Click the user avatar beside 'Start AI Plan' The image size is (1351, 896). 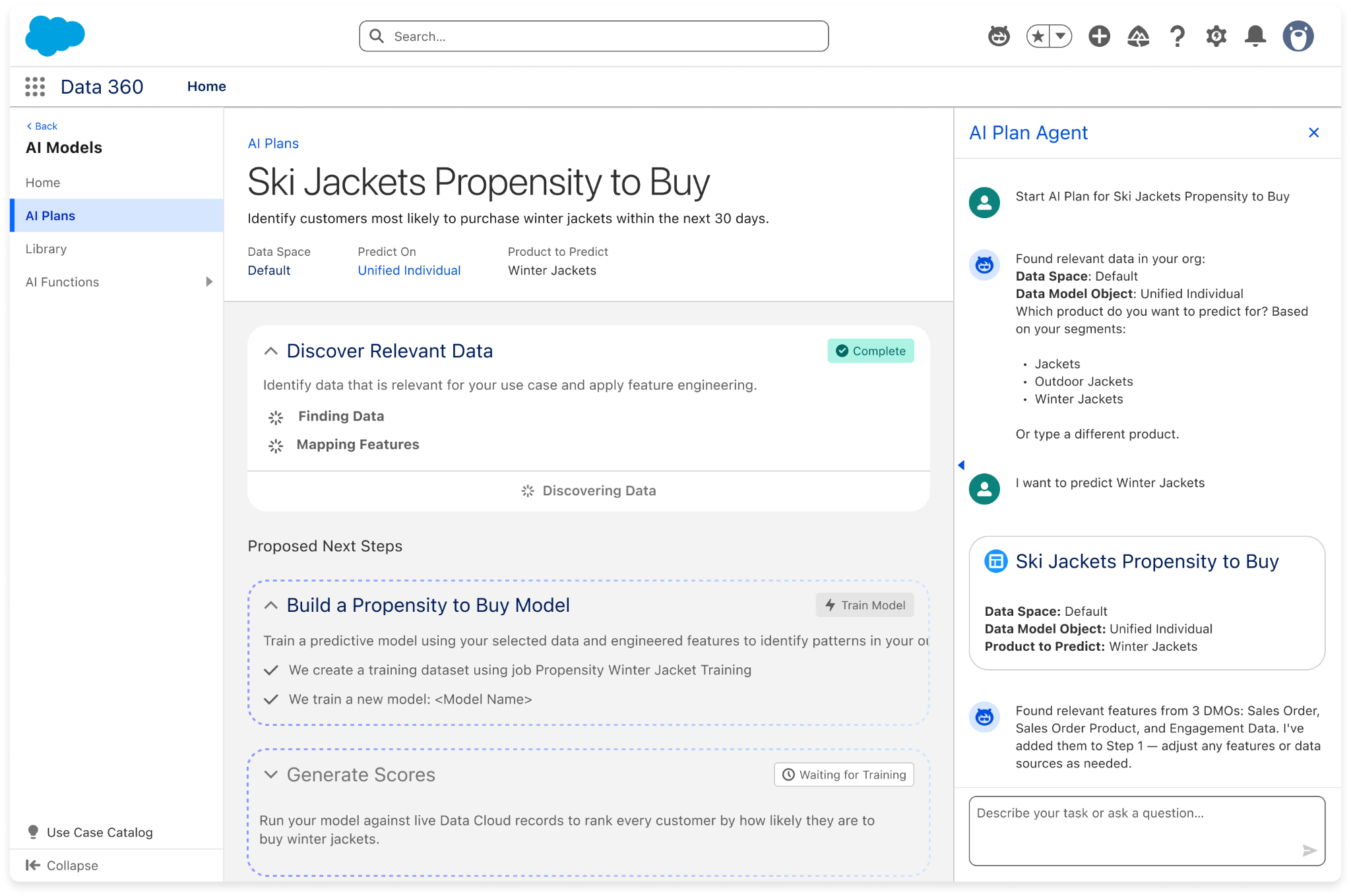tap(984, 202)
